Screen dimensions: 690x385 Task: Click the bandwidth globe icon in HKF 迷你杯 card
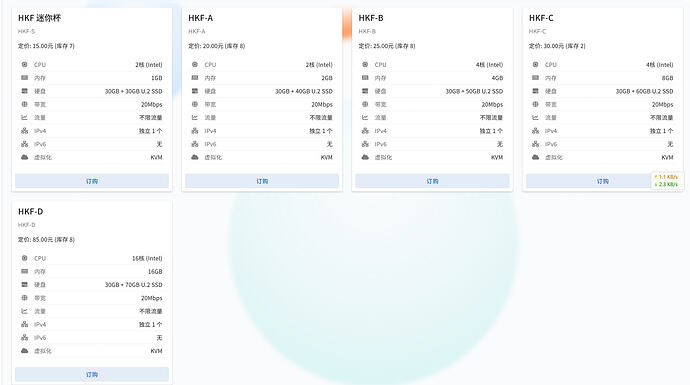25,104
